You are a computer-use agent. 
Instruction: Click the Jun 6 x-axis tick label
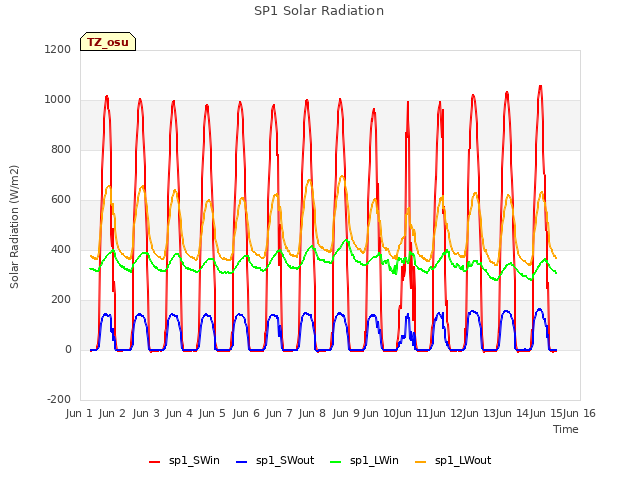246,413
